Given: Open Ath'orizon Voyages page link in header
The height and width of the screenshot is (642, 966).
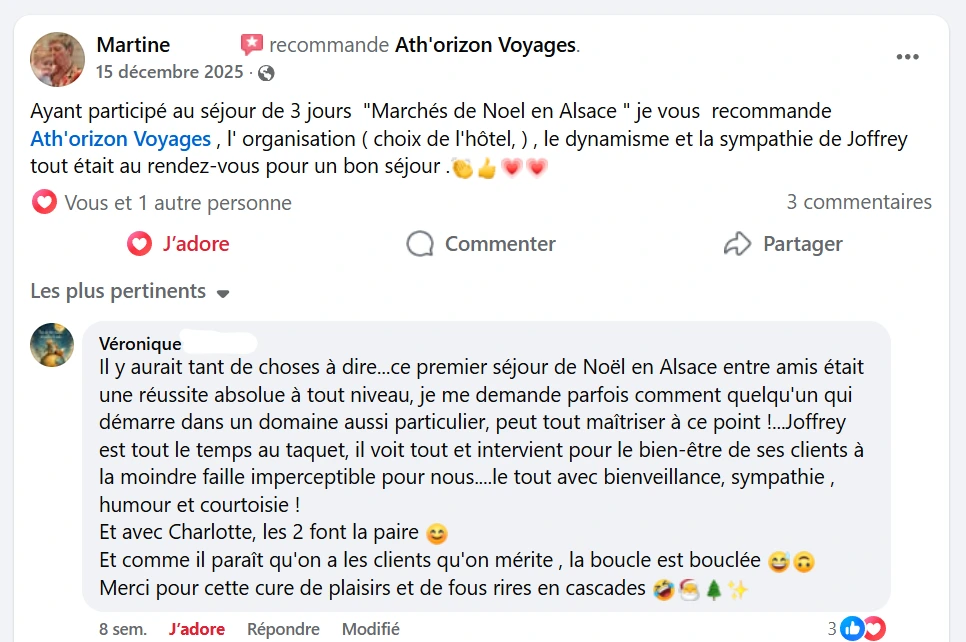Looking at the screenshot, I should pos(486,45).
